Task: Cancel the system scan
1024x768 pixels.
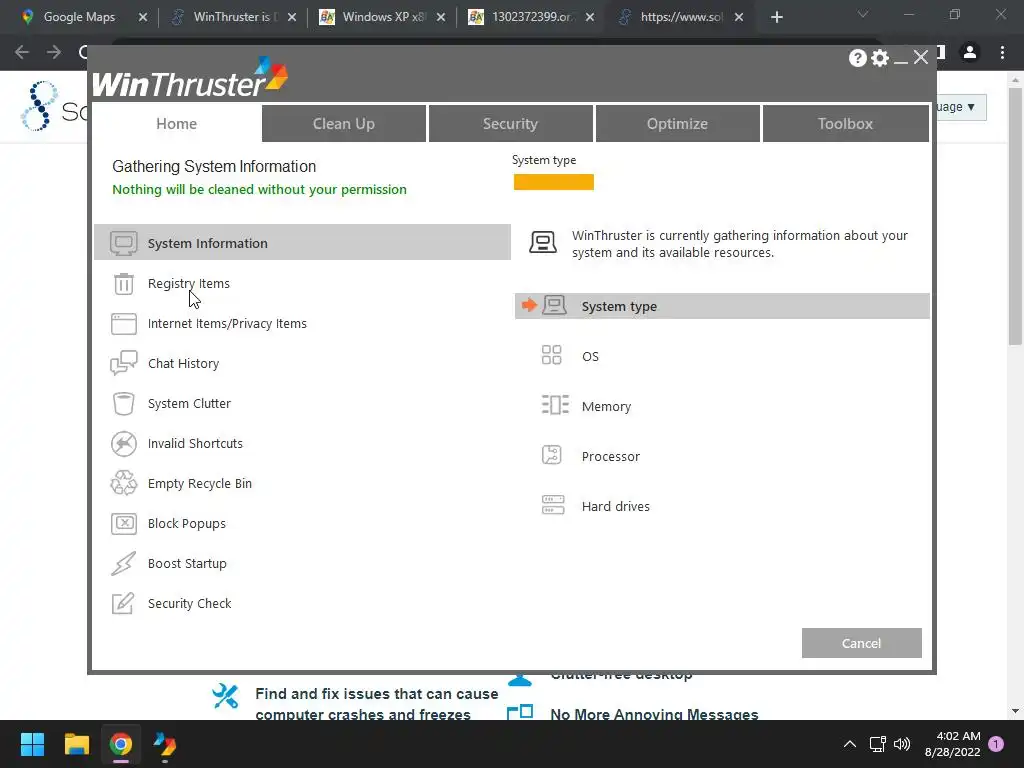Action: [861, 643]
